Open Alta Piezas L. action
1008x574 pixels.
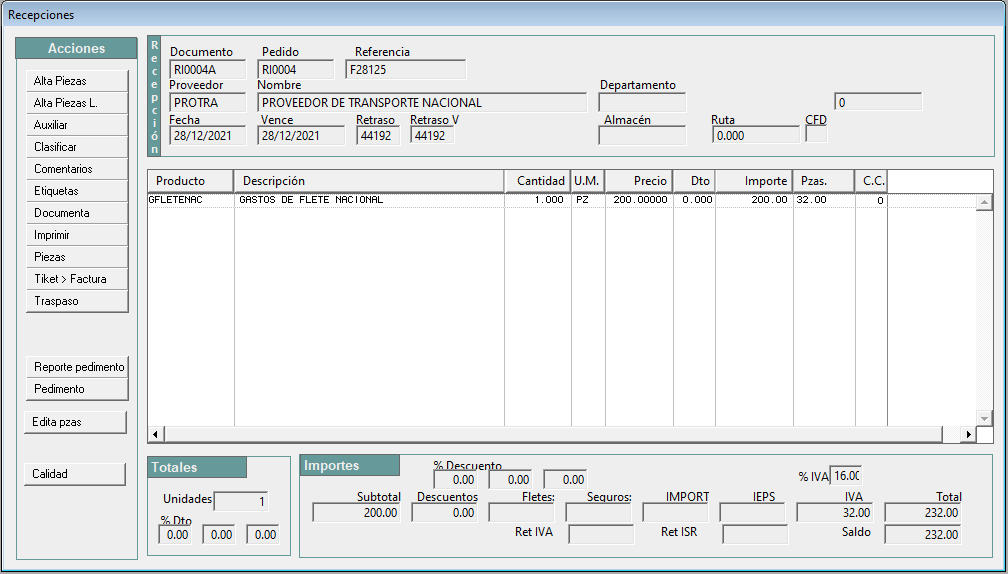77,103
